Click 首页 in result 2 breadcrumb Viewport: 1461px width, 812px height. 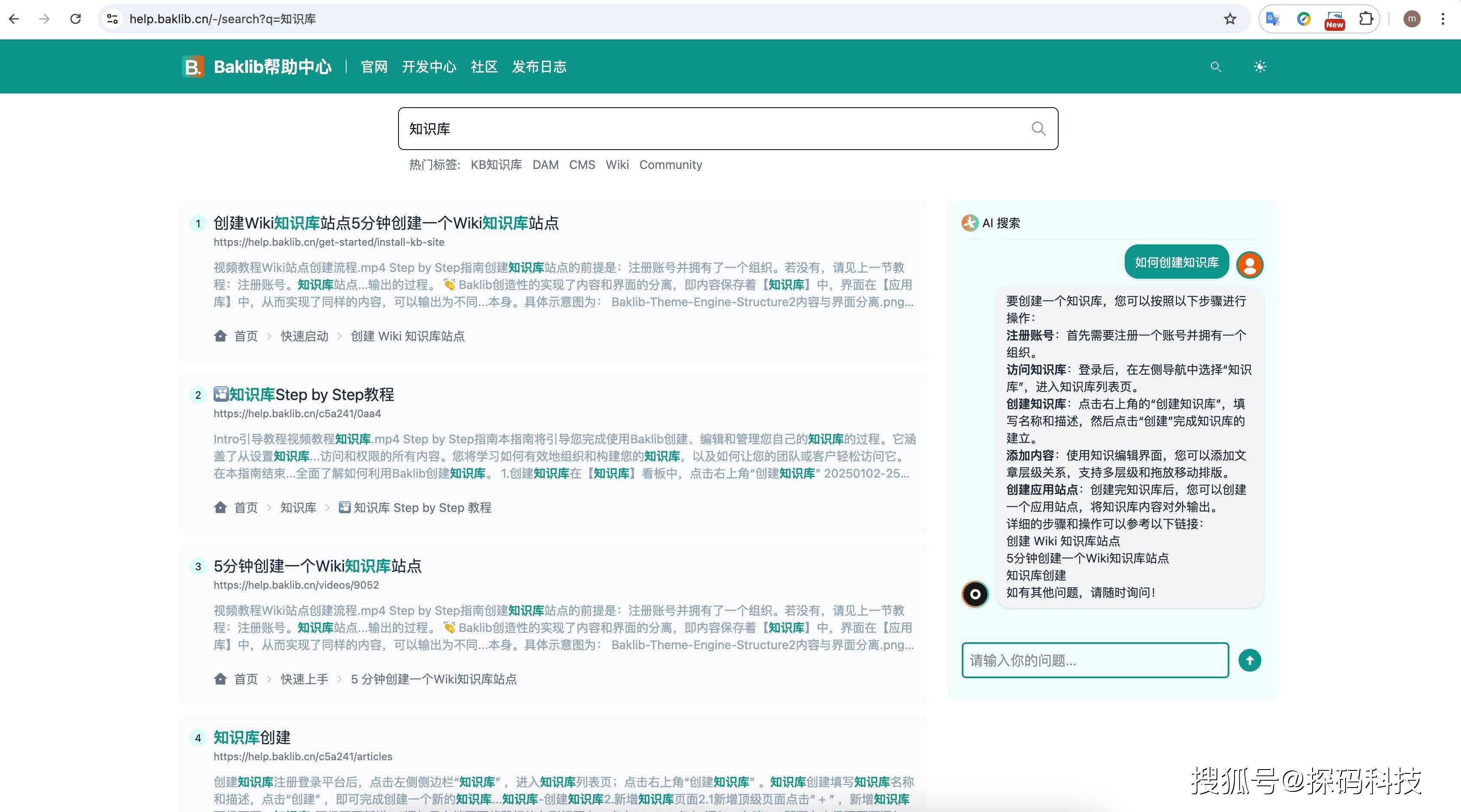(x=246, y=508)
